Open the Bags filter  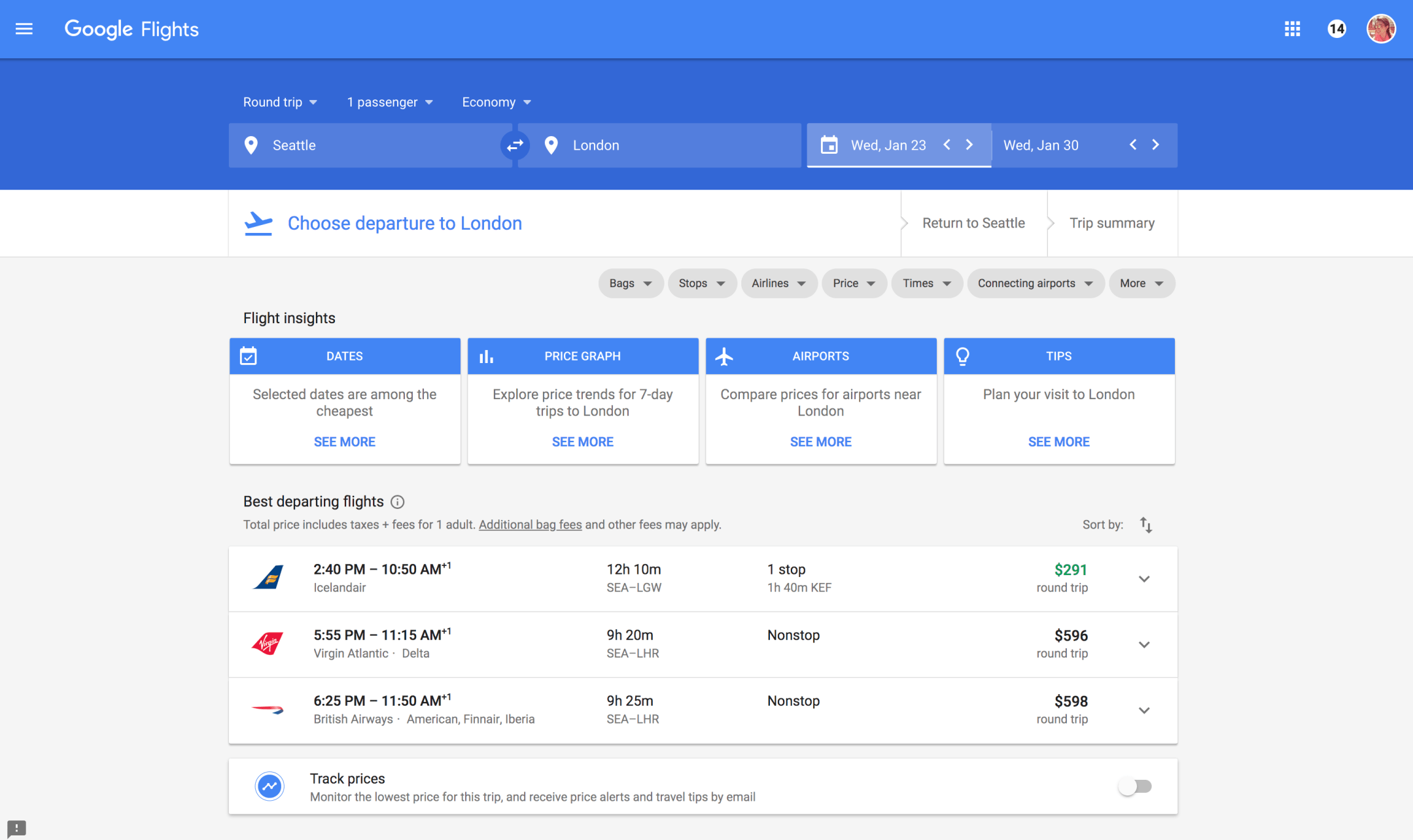click(x=631, y=283)
